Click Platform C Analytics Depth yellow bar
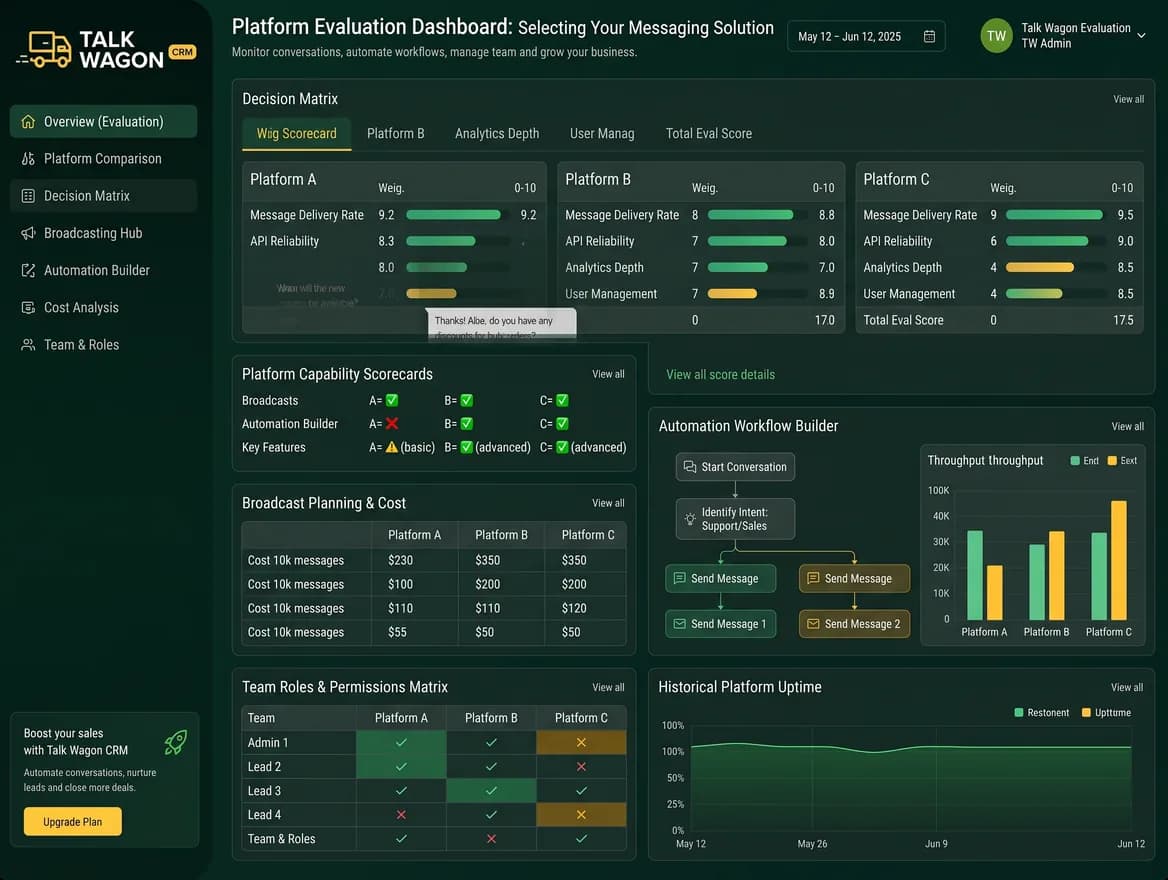Viewport: 1168px width, 880px height. click(1039, 268)
